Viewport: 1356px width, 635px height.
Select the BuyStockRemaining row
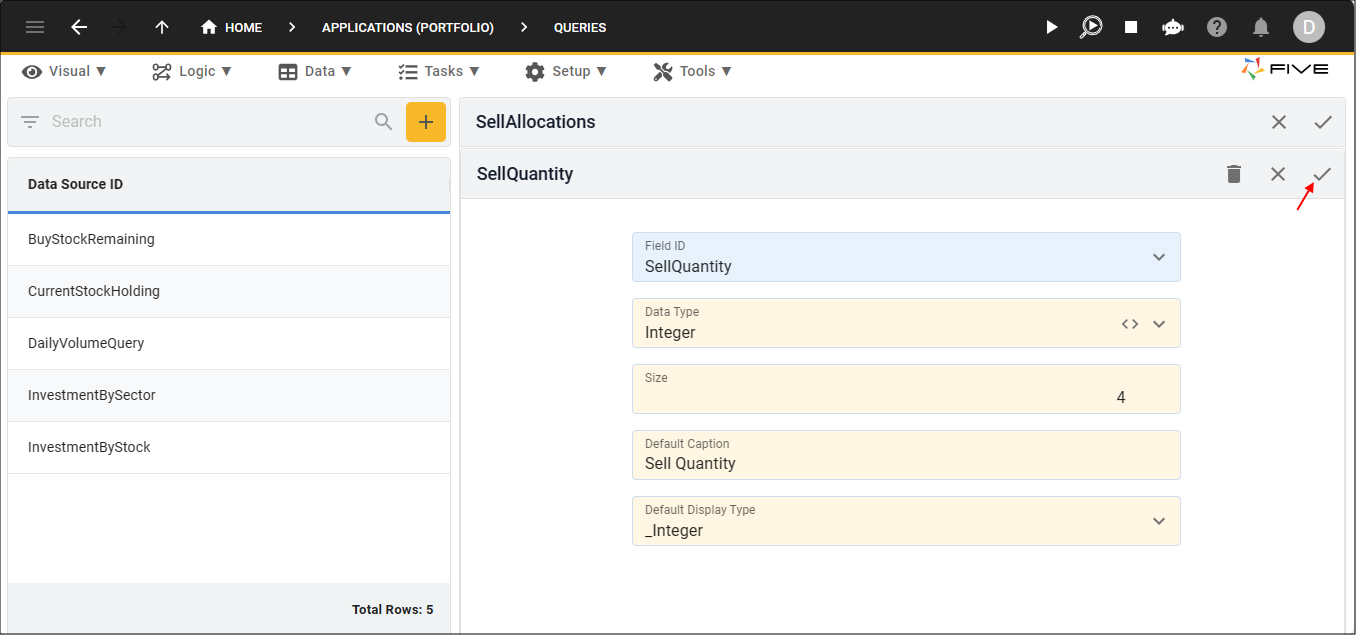(x=229, y=239)
